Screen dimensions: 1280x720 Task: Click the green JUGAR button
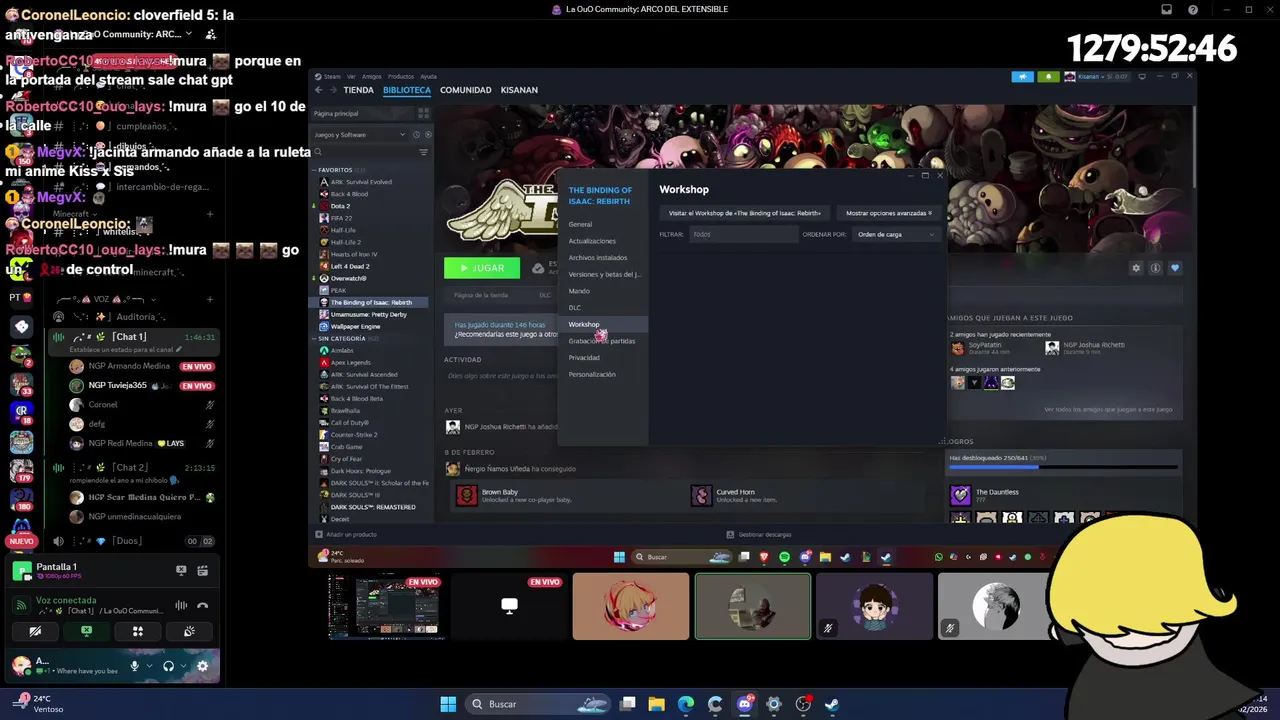point(482,268)
